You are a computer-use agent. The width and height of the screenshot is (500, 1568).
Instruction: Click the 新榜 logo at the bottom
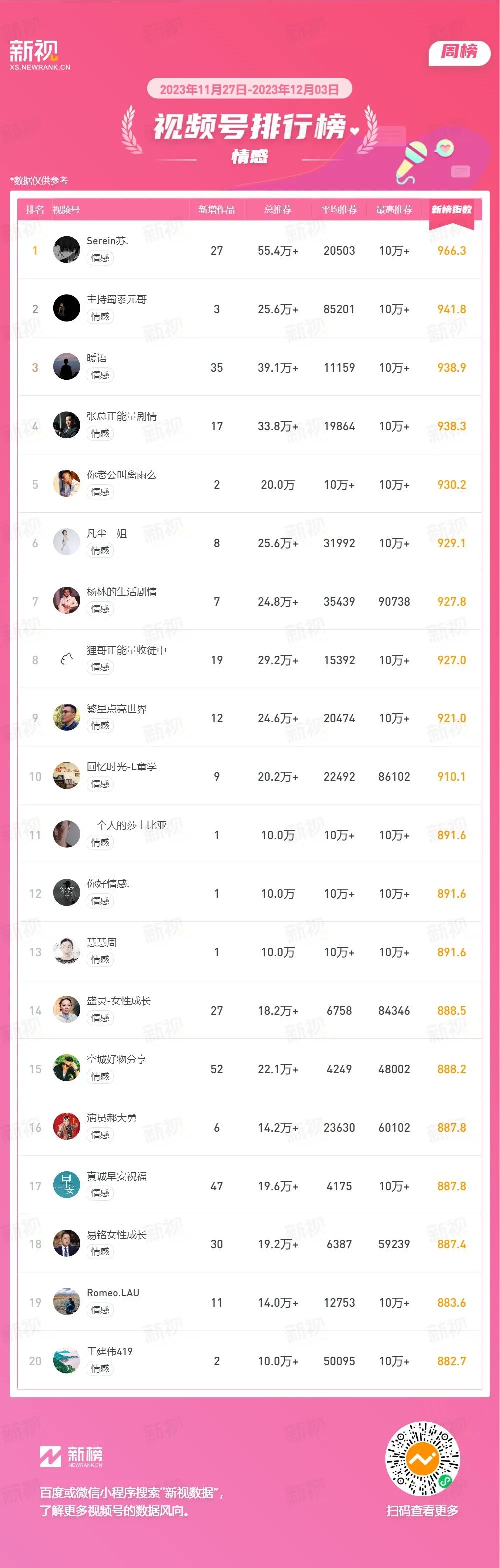[x=71, y=1456]
